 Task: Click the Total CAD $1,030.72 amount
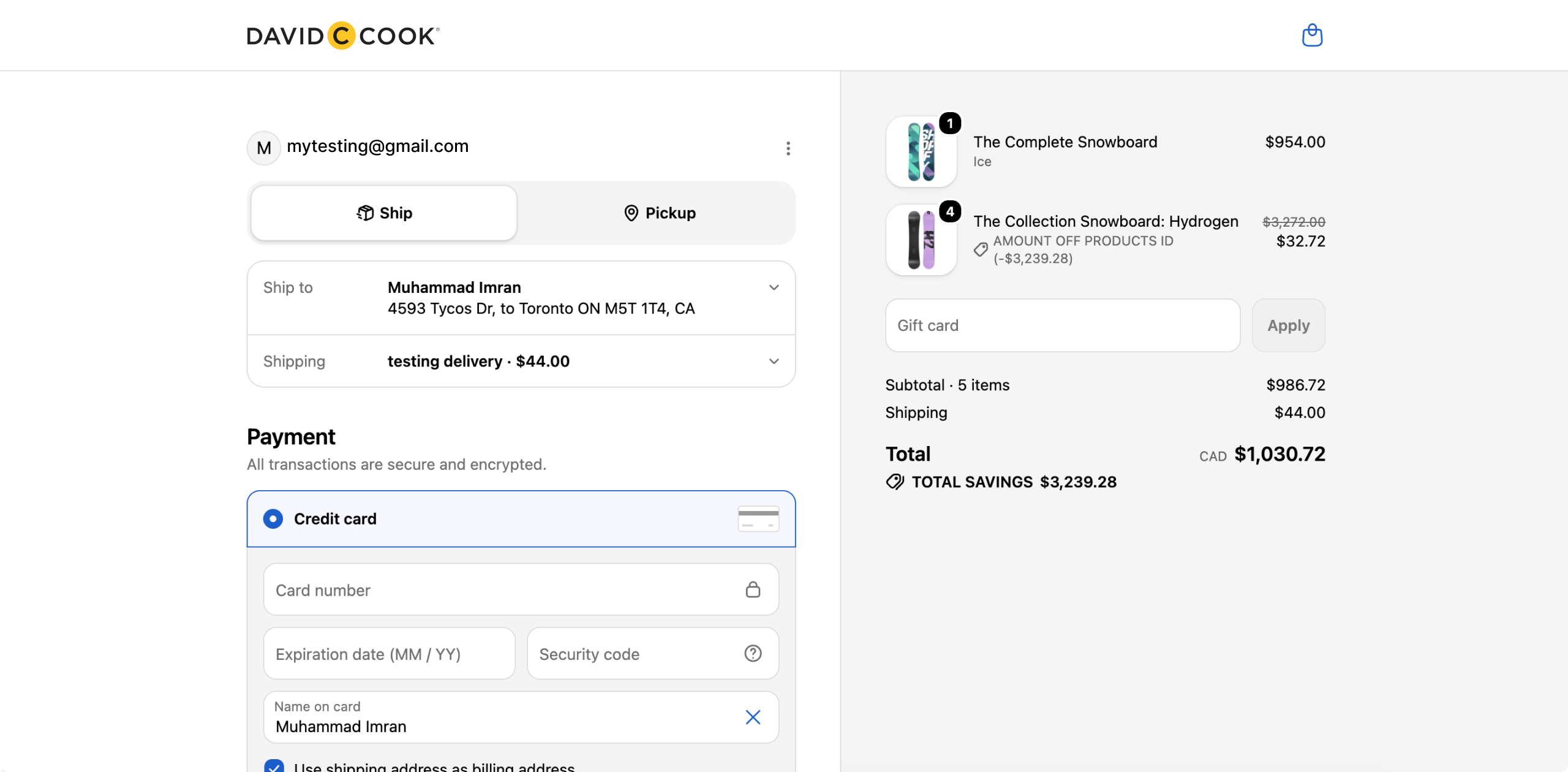[x=1262, y=454]
